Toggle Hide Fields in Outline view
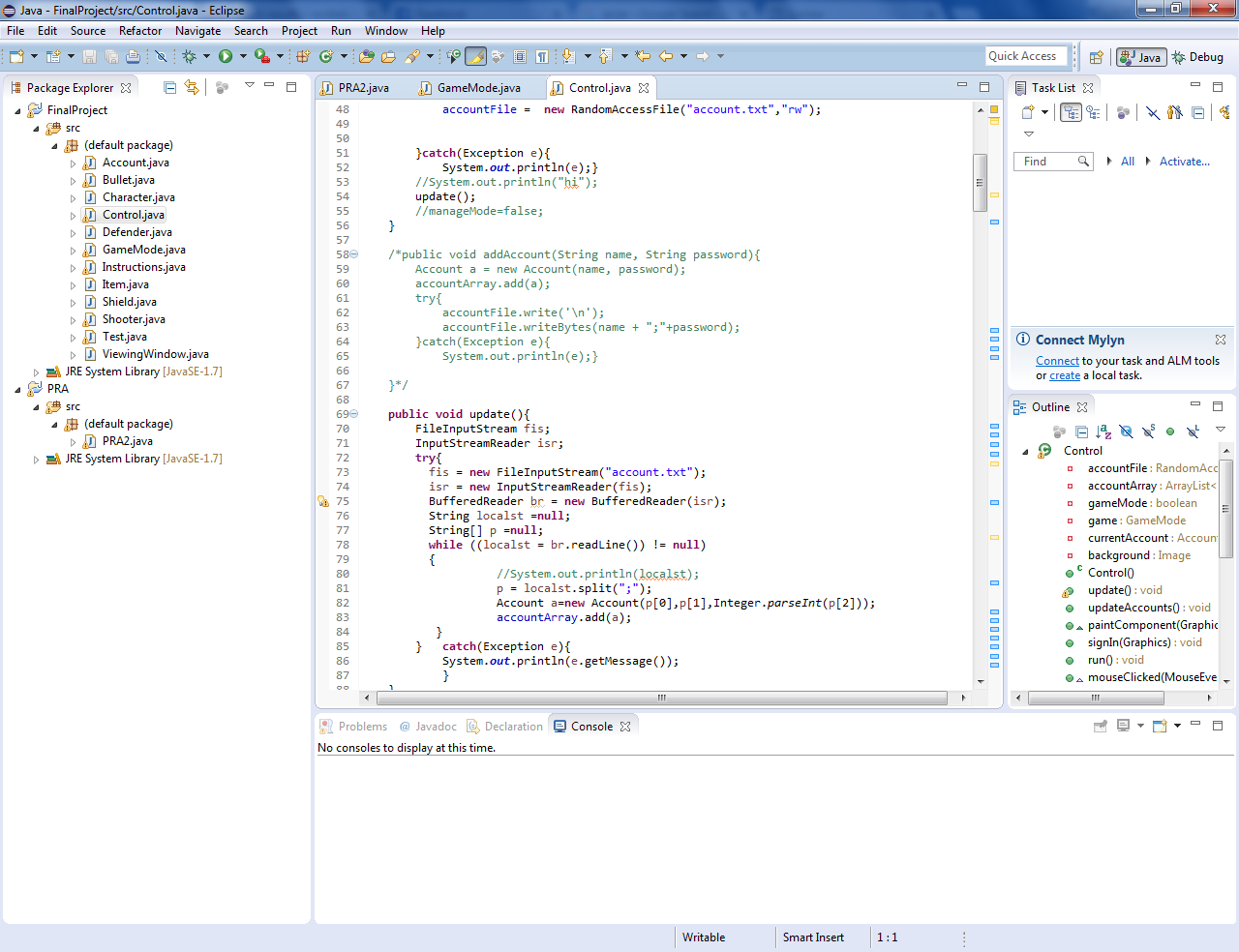This screenshot has height=952, width=1239. (x=1126, y=431)
